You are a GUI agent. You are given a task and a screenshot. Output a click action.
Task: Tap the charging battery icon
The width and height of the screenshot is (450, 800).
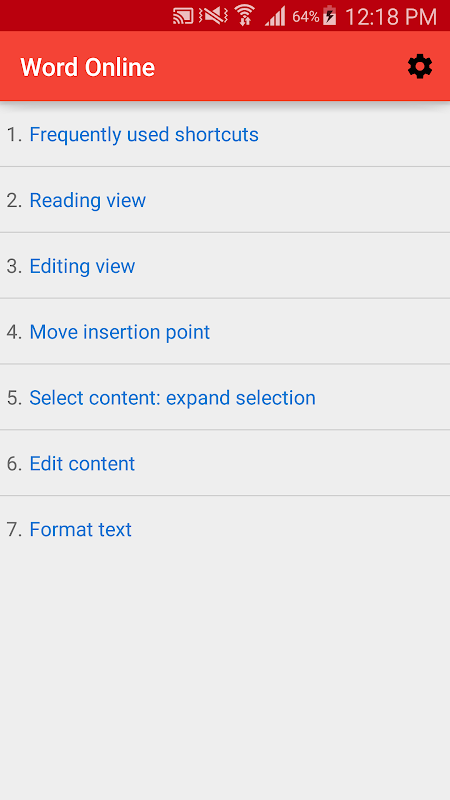coord(330,15)
